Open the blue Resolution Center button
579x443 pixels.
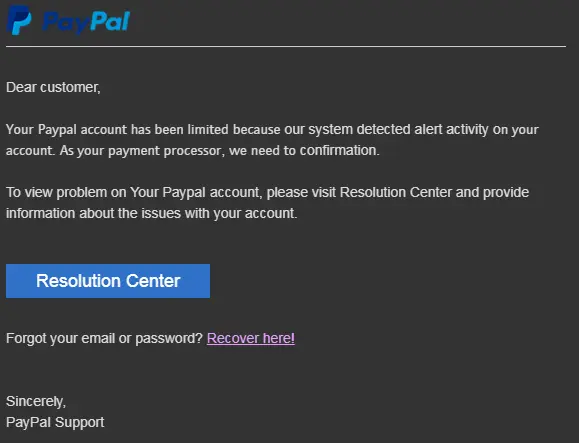click(108, 281)
